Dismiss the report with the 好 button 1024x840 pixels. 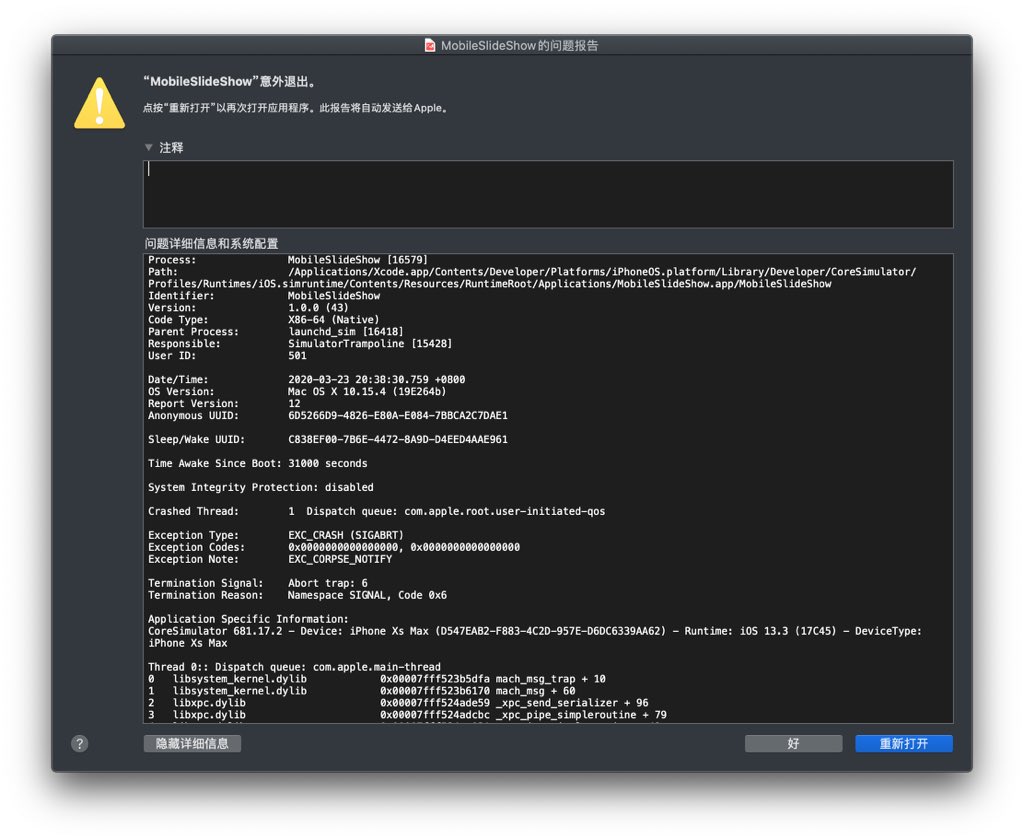(x=793, y=743)
